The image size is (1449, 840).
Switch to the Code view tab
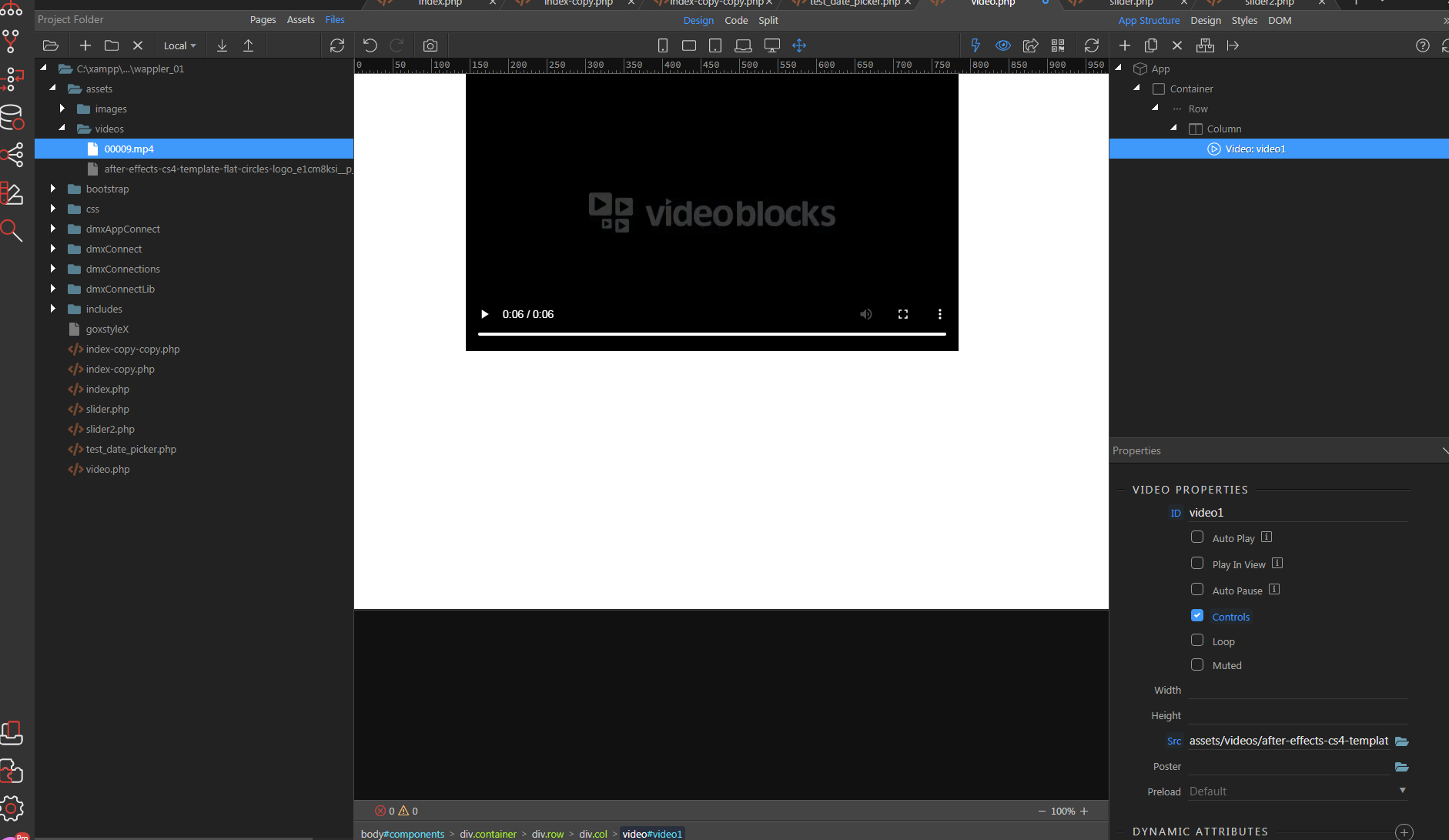tap(736, 20)
